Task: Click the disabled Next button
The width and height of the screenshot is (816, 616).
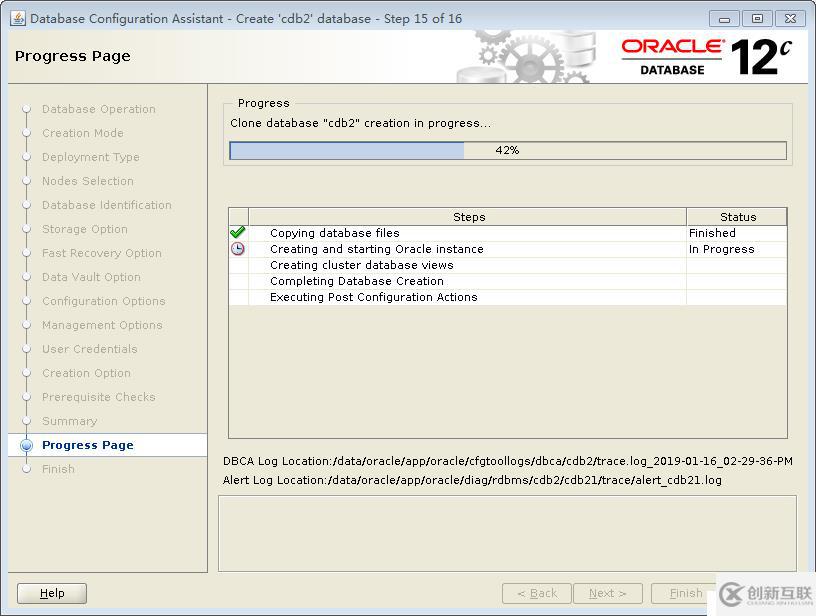Action: point(608,593)
